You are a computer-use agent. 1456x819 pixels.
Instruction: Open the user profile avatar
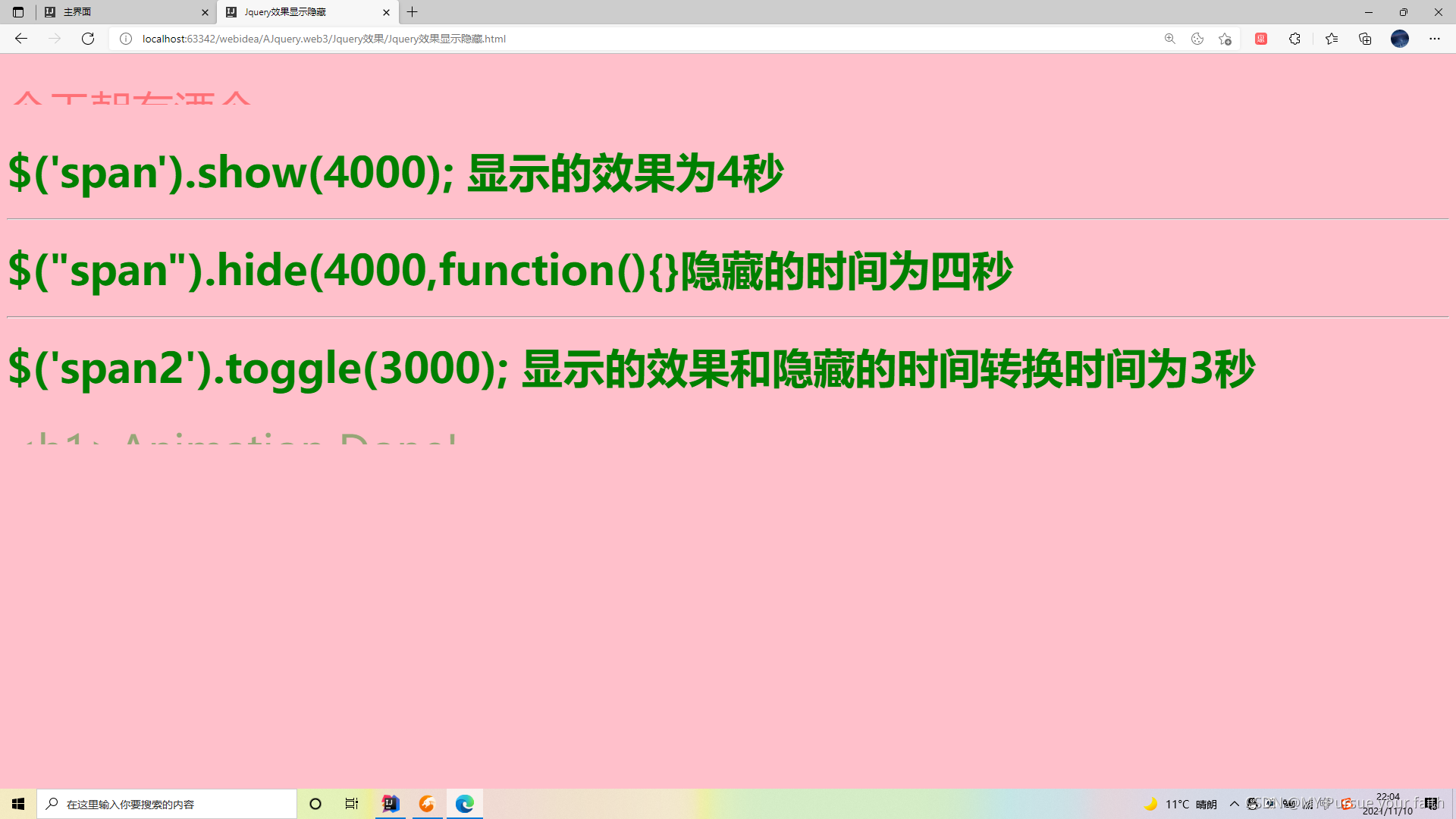[1400, 39]
